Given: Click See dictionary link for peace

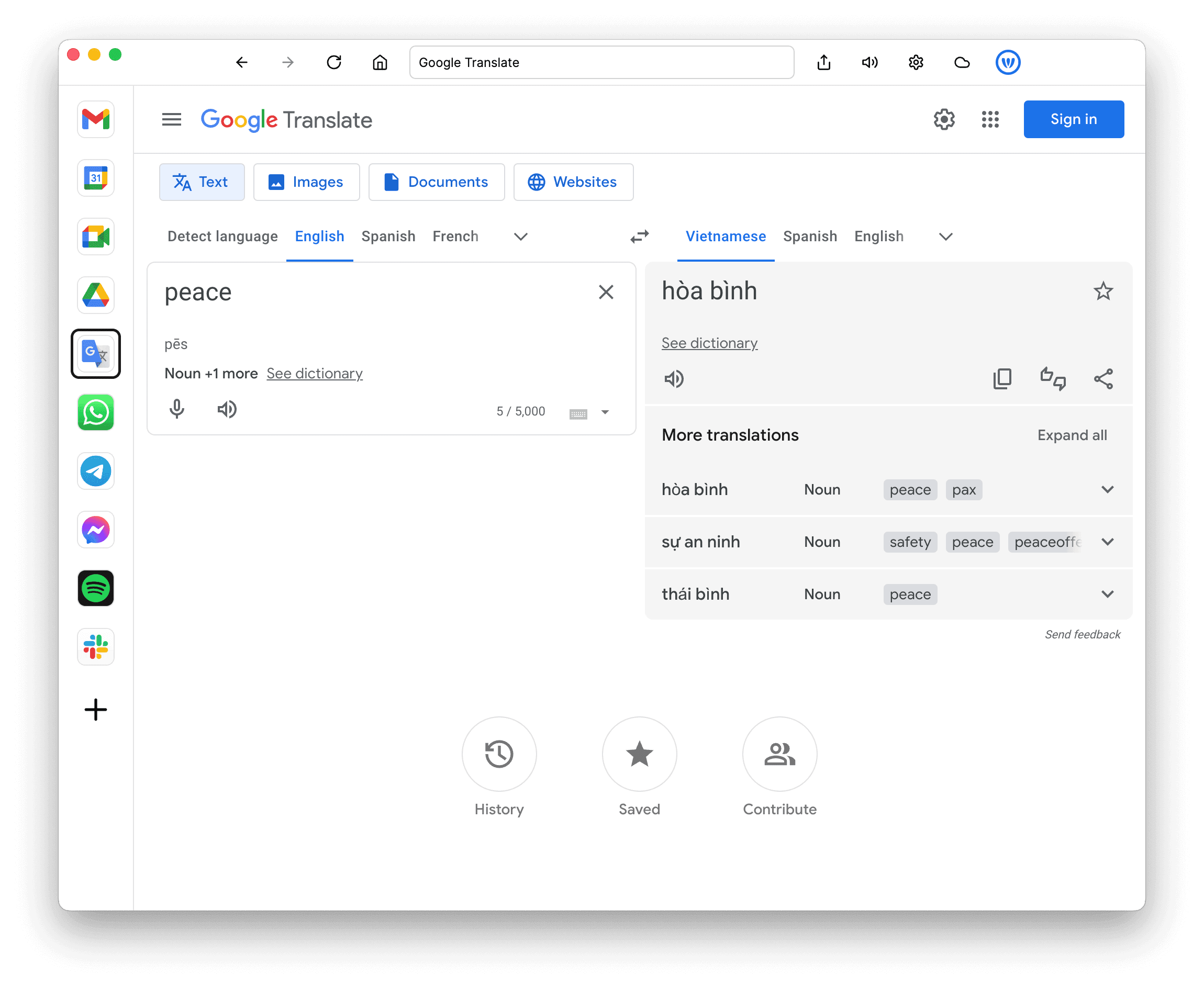Looking at the screenshot, I should [313, 373].
